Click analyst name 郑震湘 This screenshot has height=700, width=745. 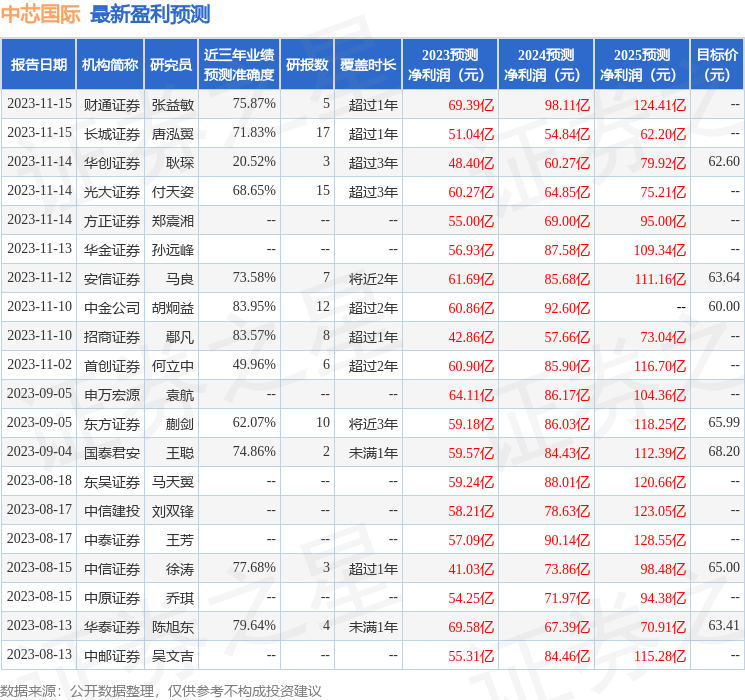coord(172,221)
